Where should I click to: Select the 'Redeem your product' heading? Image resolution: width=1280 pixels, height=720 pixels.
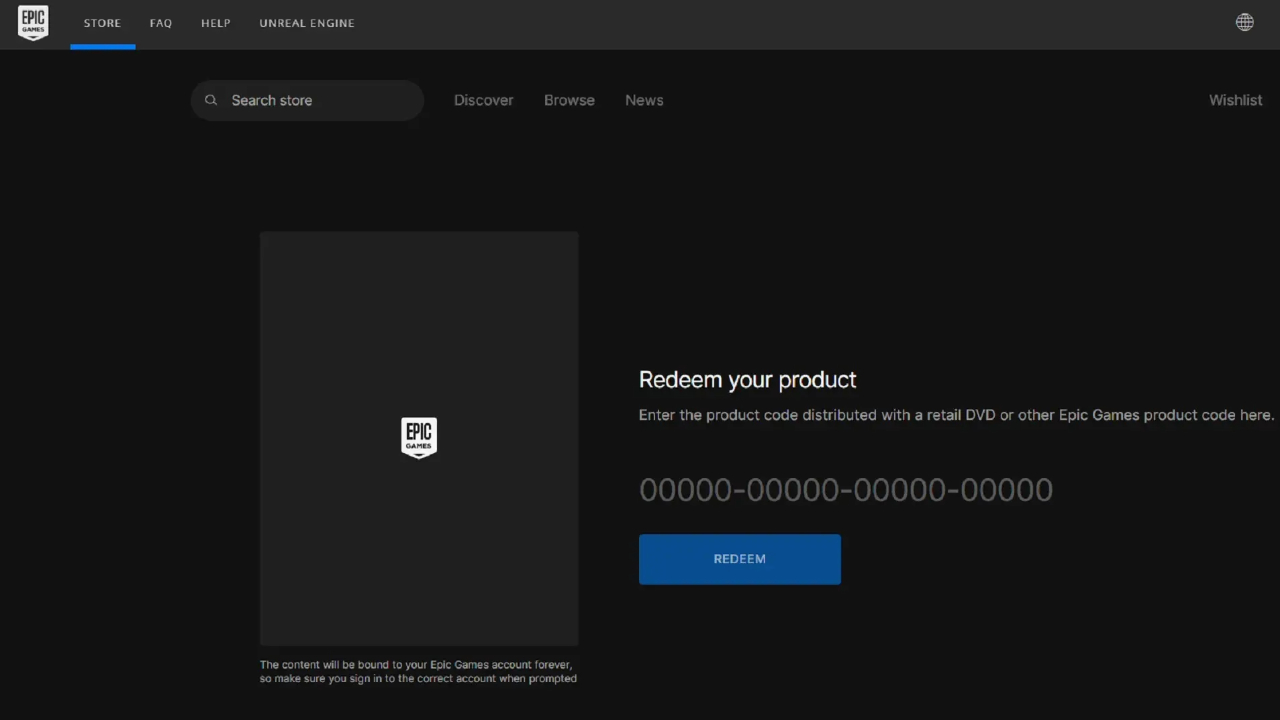tap(748, 380)
